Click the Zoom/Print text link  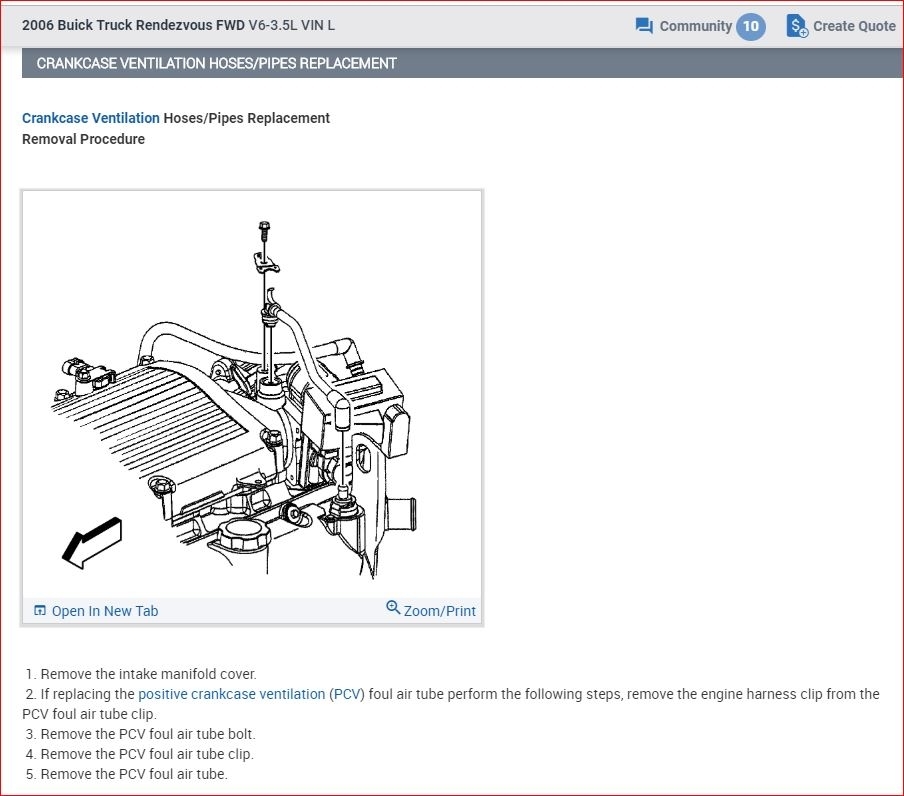440,611
